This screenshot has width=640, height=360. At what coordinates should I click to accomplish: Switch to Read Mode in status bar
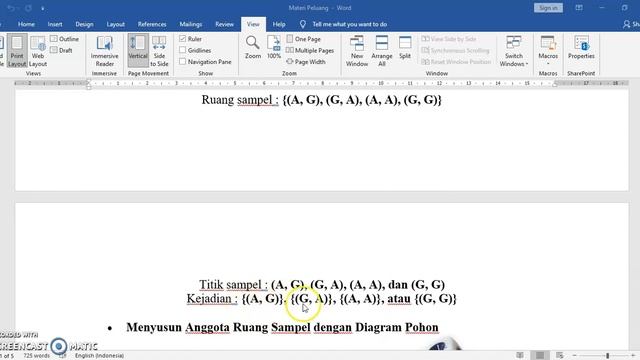(x=520, y=355)
